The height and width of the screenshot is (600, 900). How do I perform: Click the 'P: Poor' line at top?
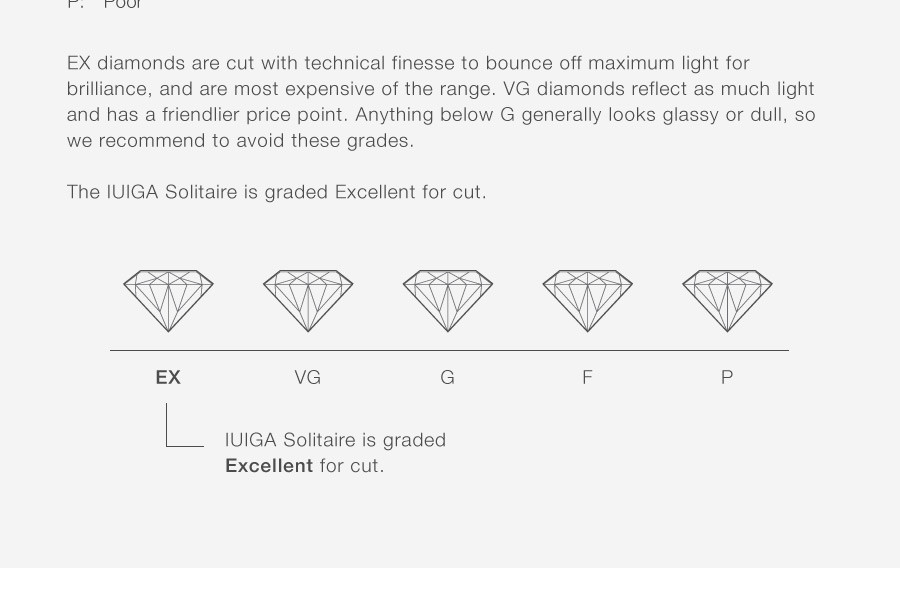[x=104, y=5]
